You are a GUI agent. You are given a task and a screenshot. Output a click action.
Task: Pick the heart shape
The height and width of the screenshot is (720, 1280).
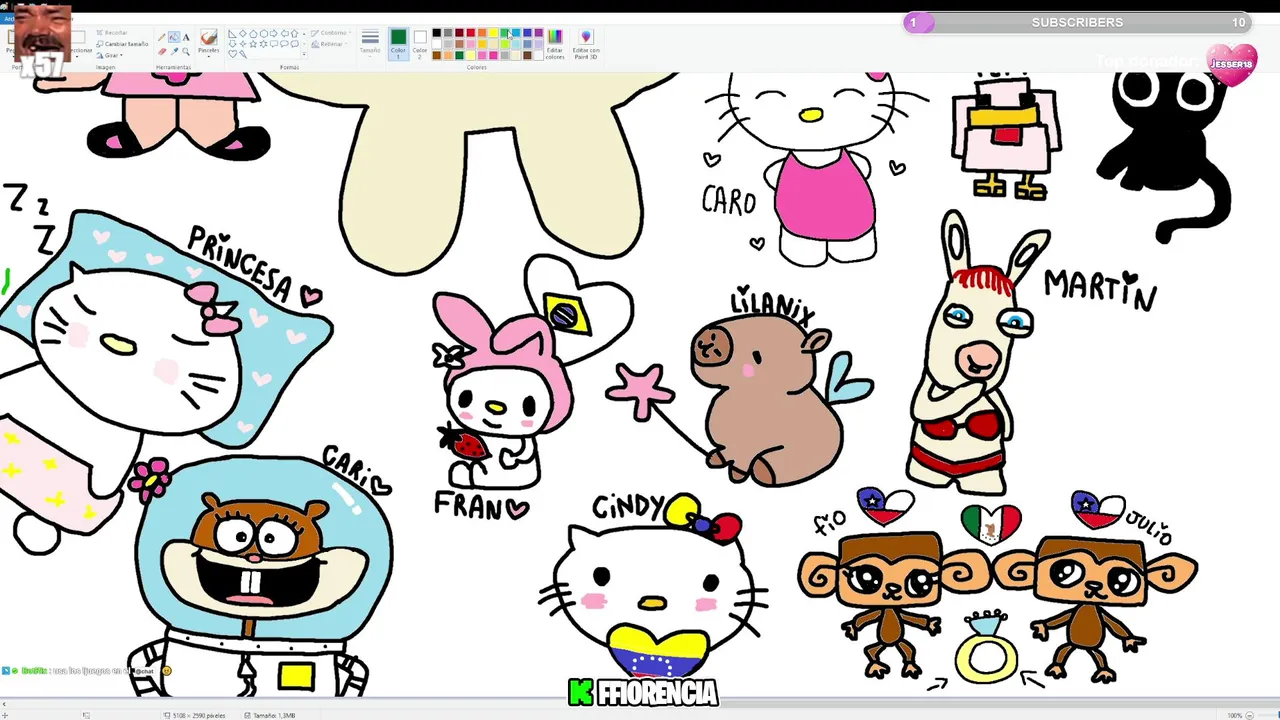[x=232, y=54]
